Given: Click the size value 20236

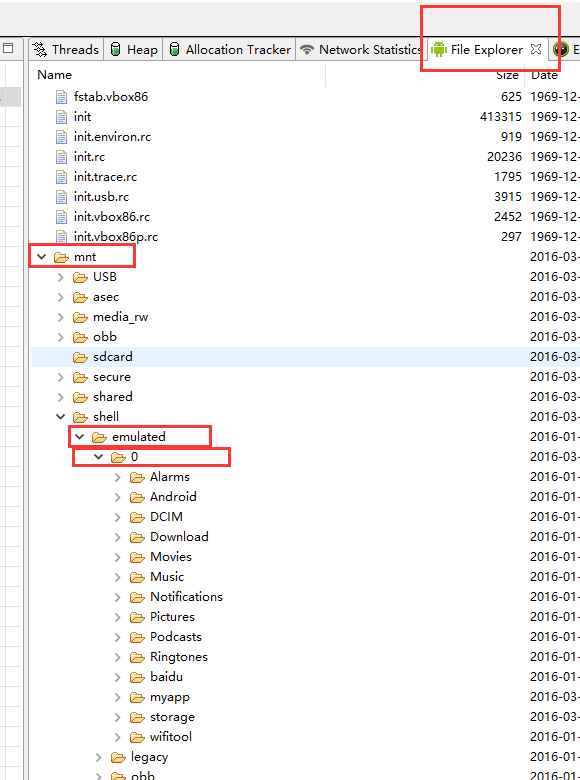Looking at the screenshot, I should (x=504, y=157).
